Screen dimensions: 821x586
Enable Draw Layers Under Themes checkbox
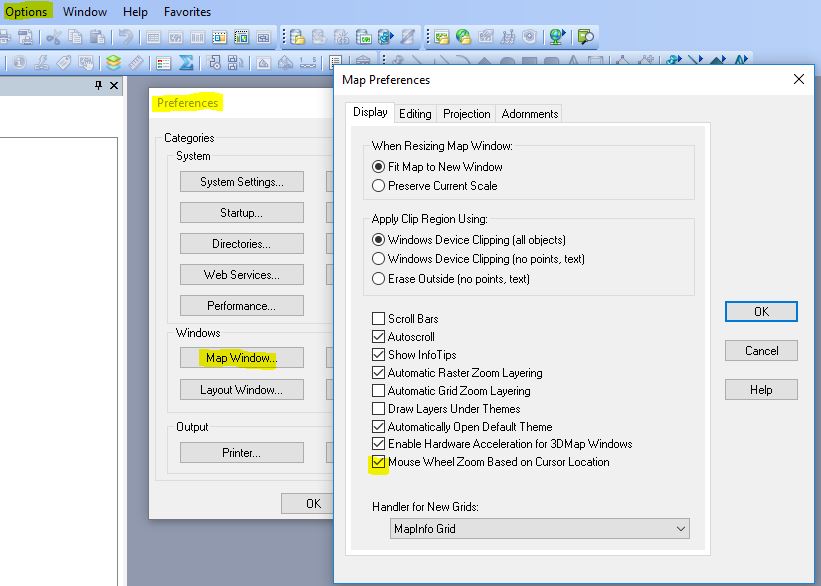(378, 408)
